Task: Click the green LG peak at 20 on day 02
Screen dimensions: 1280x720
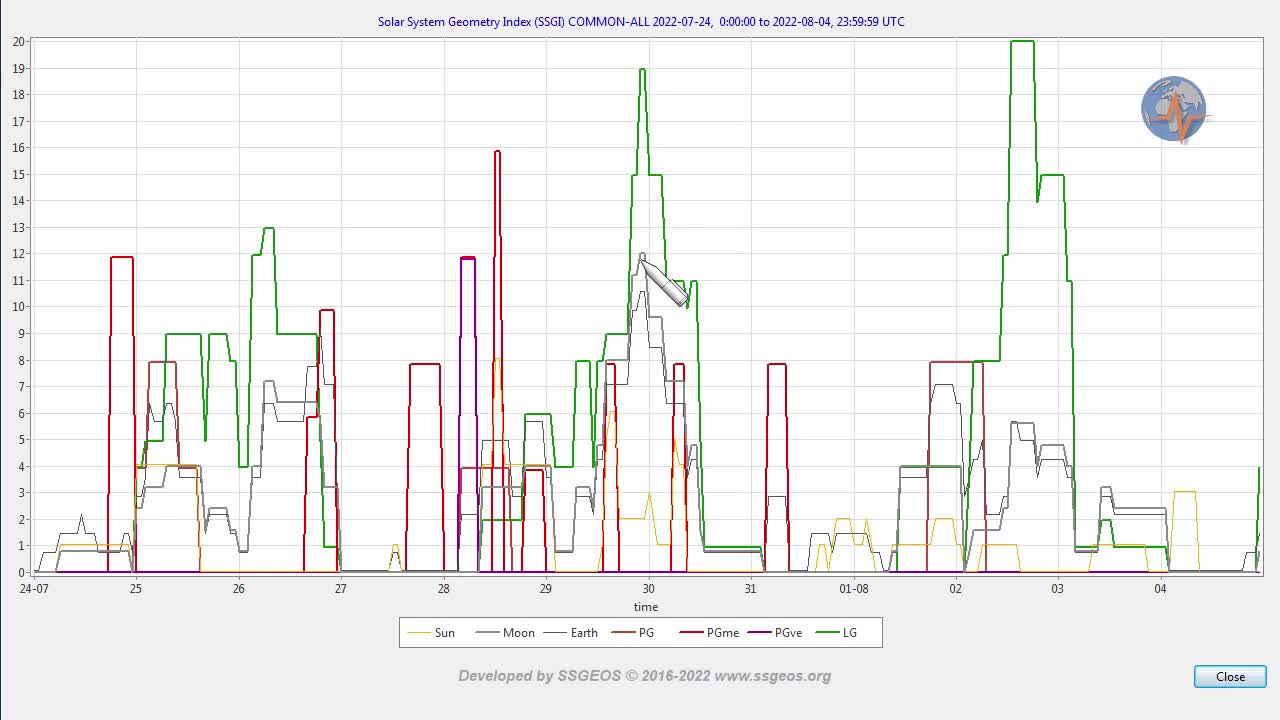Action: [x=1022, y=42]
